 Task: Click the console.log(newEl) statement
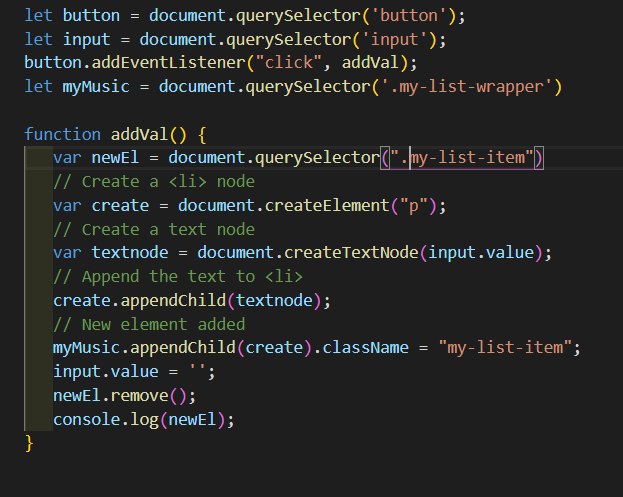(144, 420)
